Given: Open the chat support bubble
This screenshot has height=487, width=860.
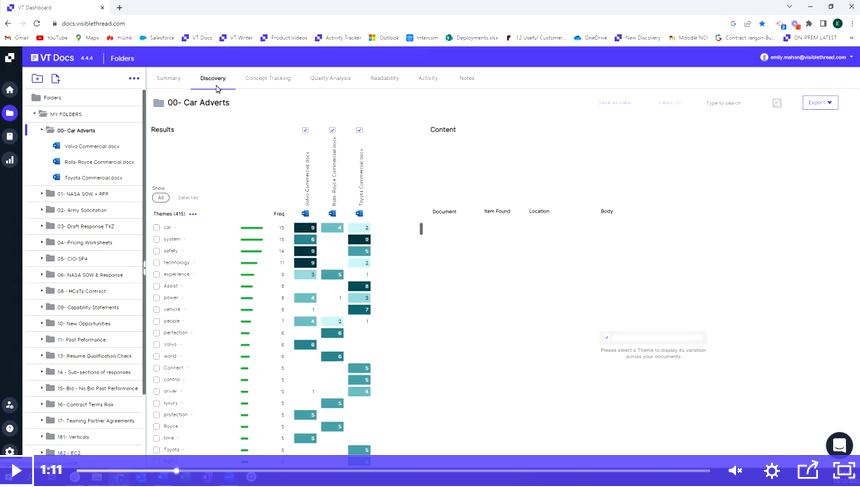Looking at the screenshot, I should coord(838,445).
